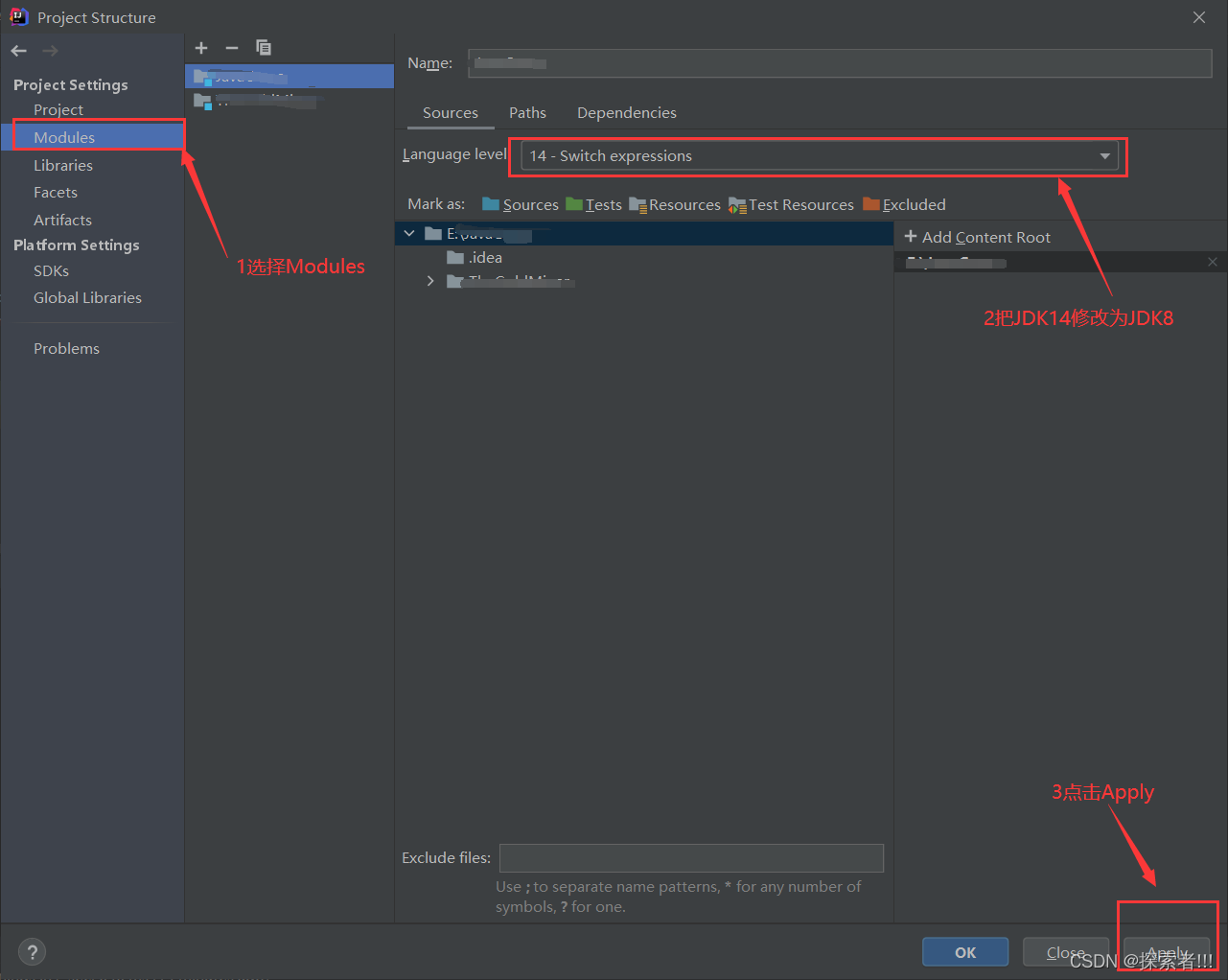This screenshot has width=1228, height=980.
Task: Switch to the Paths tab
Action: point(527,113)
